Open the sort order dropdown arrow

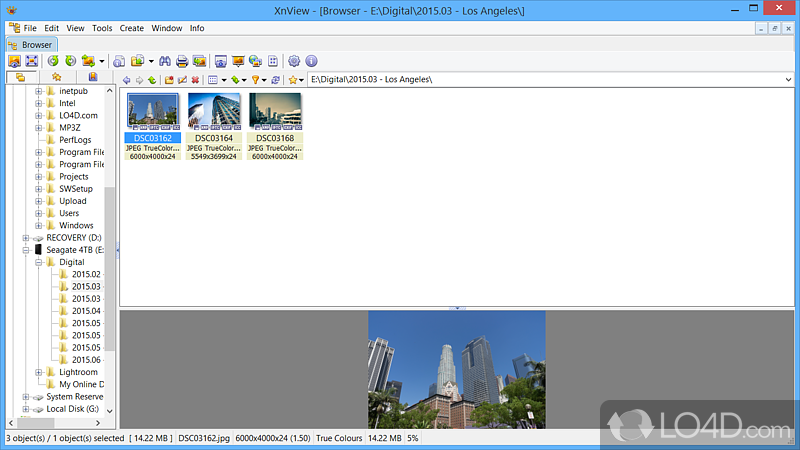click(244, 80)
